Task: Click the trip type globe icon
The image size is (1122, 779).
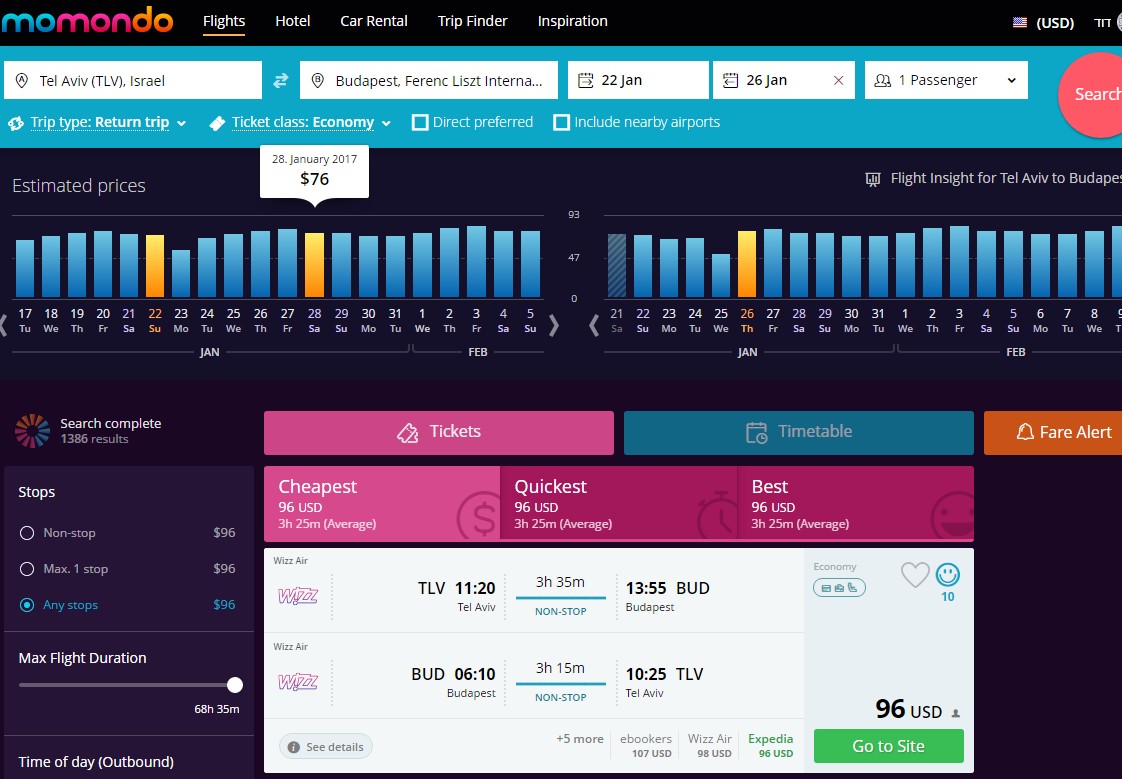Action: click(16, 123)
